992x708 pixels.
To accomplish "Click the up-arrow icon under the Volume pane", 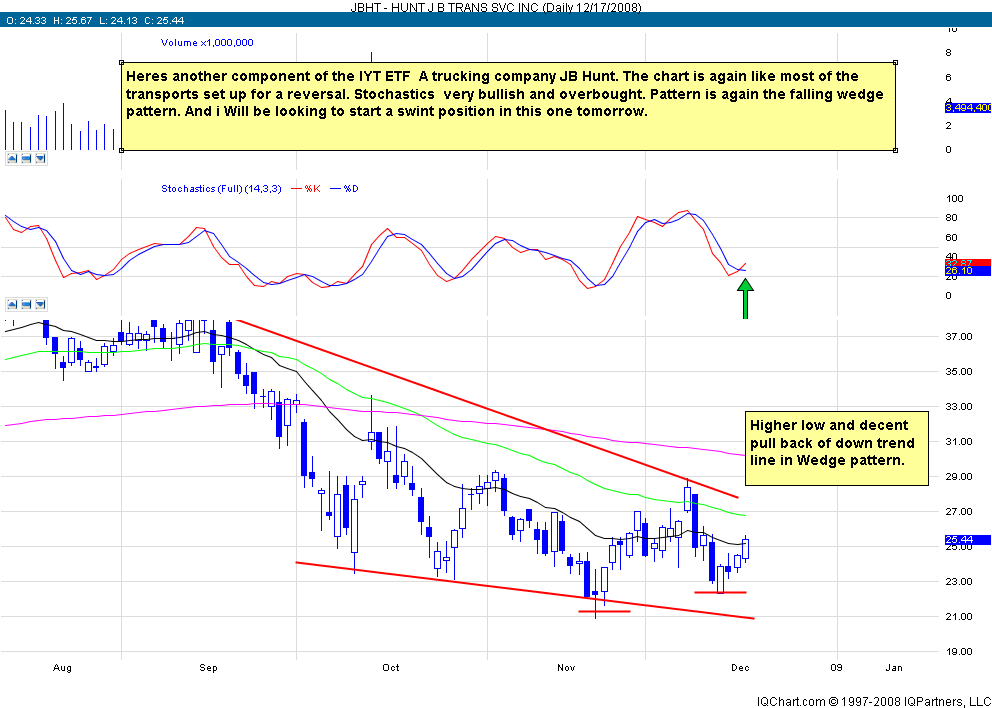I will [12, 158].
